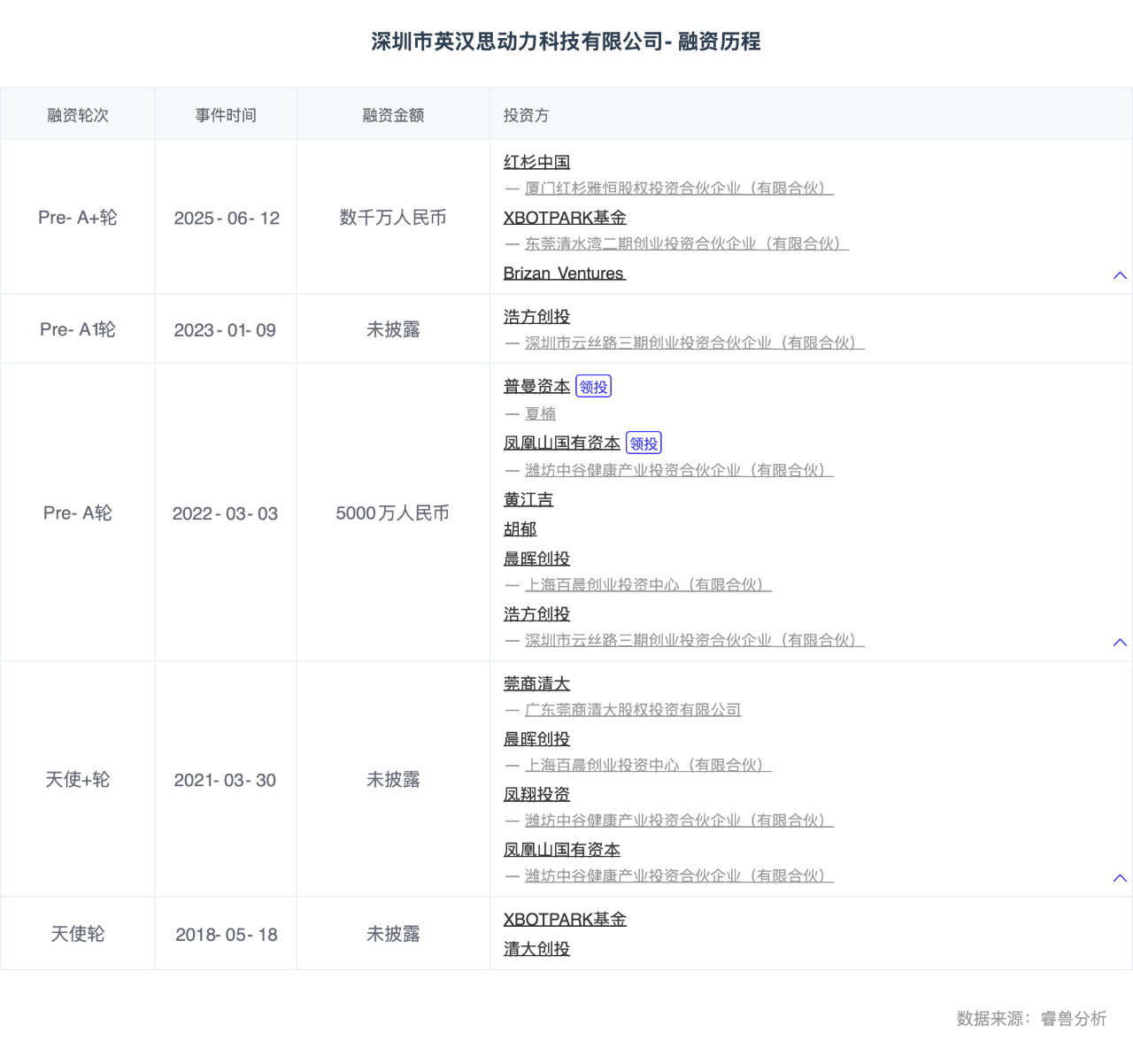Open the 浩方创投 link in Pre-A1轮 row

coord(536,316)
